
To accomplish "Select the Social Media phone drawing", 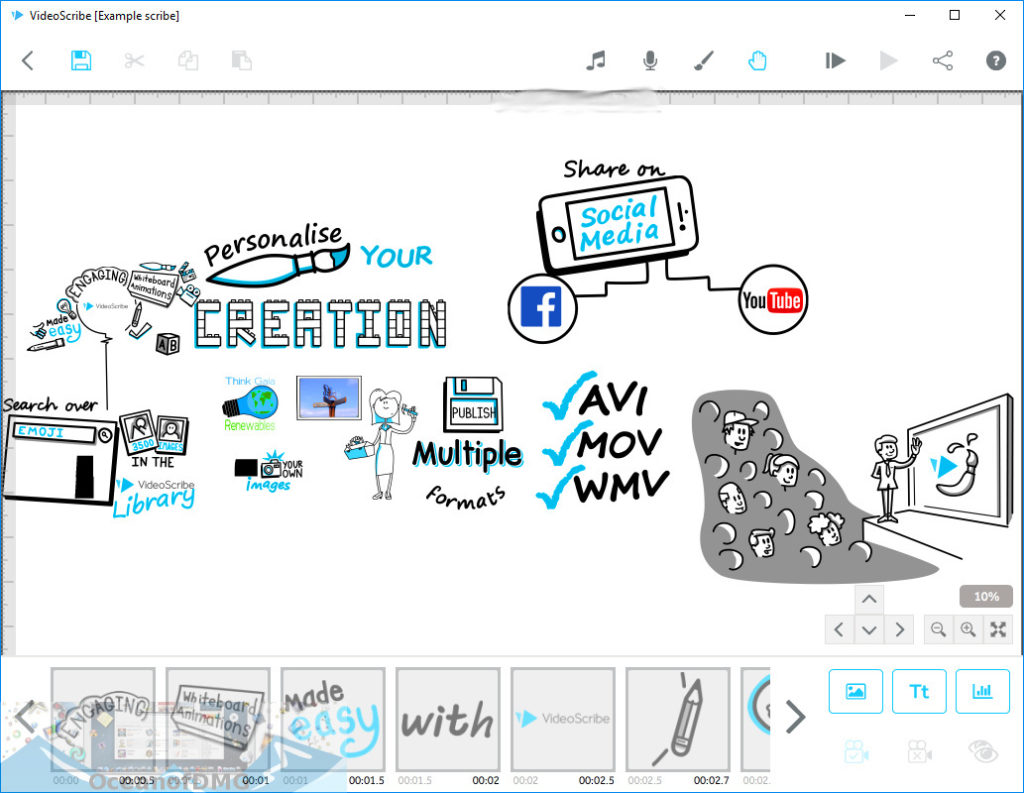I will [x=617, y=223].
